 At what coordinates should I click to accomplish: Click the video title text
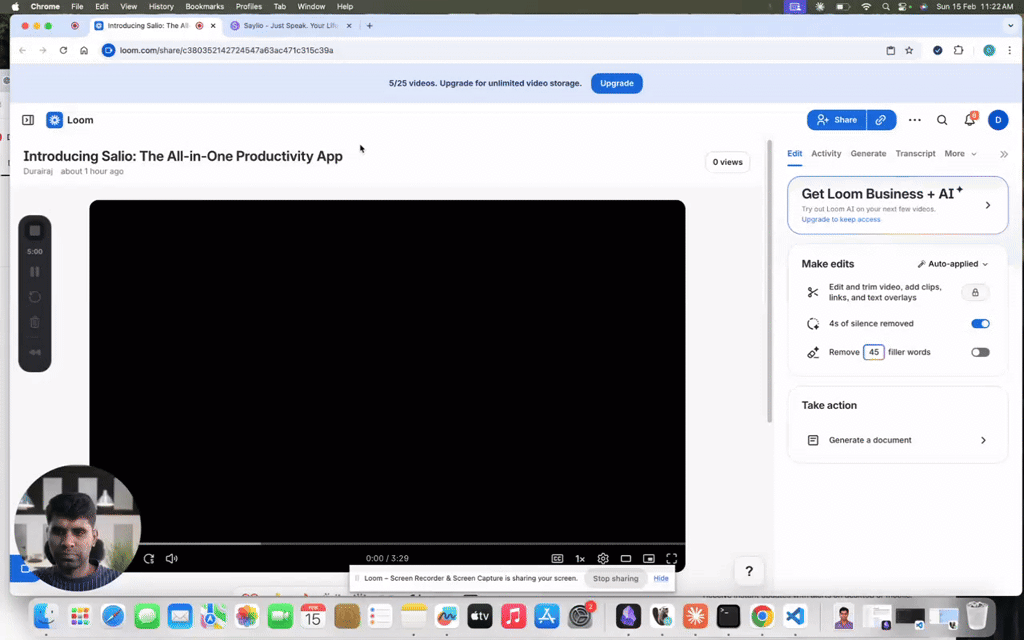183,157
